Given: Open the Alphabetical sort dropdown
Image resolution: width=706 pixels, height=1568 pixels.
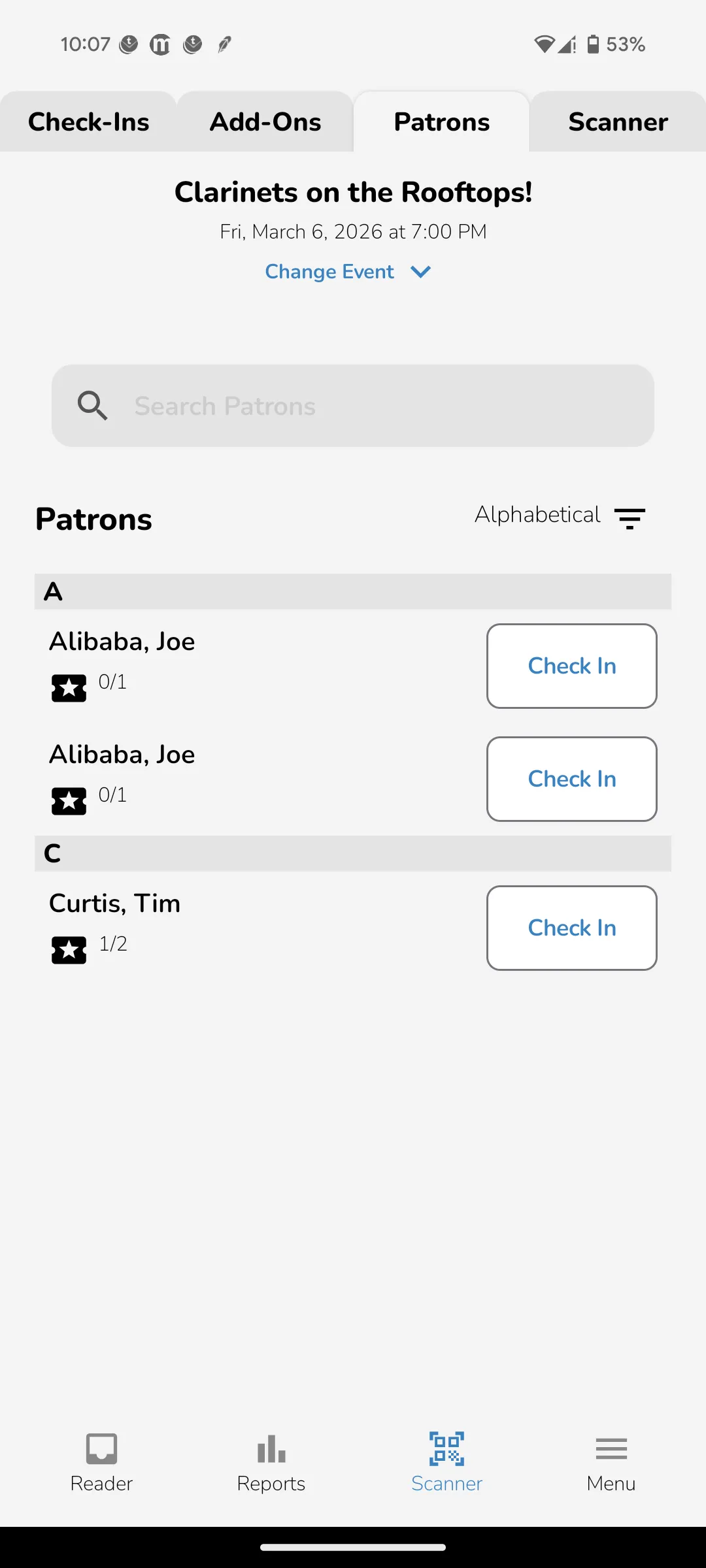Looking at the screenshot, I should (537, 515).
